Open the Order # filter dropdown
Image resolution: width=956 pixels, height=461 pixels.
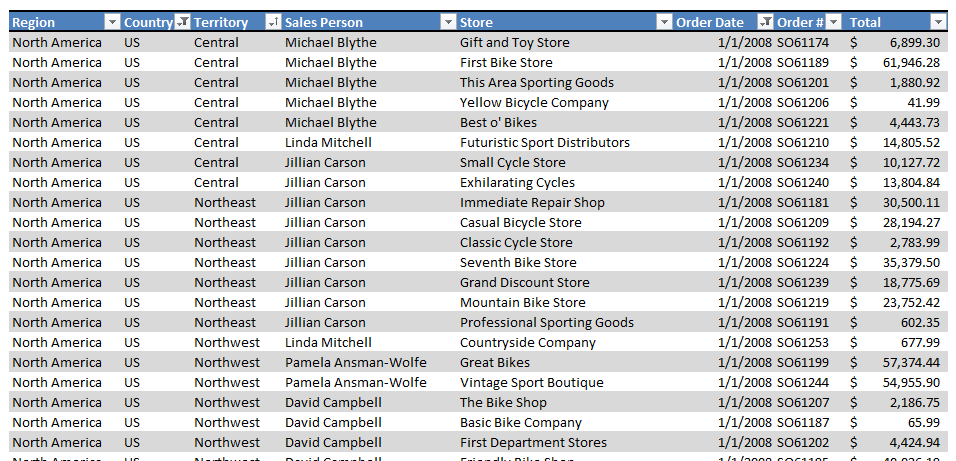click(834, 23)
